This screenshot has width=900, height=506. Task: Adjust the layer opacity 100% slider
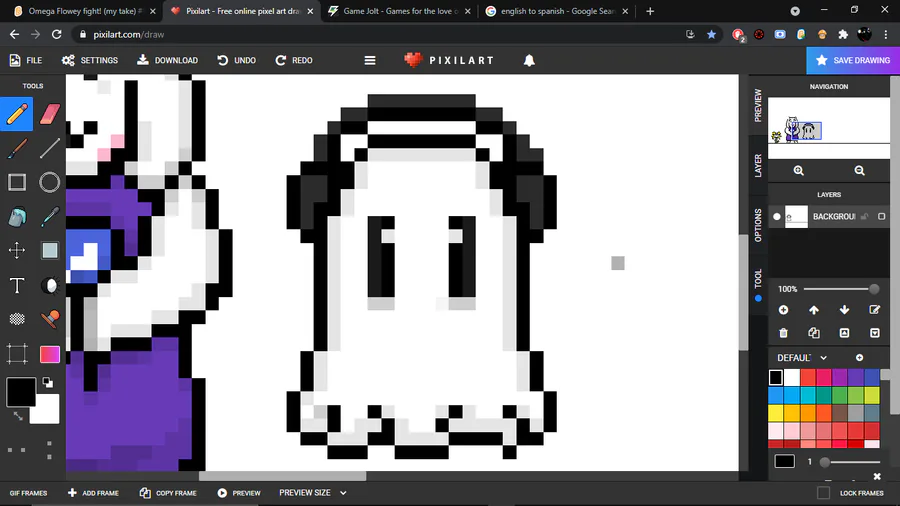[841, 289]
